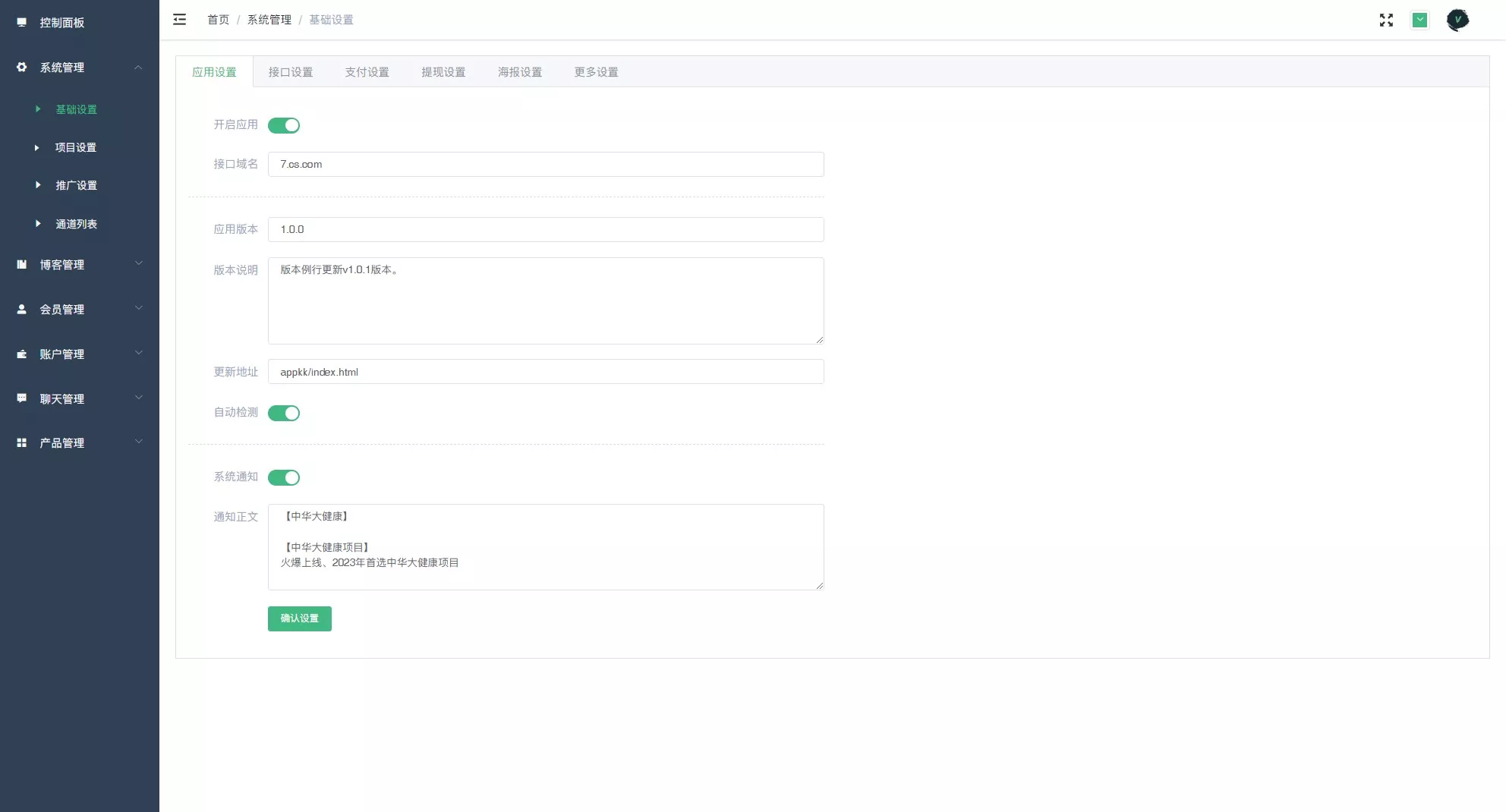The image size is (1506, 812).
Task: Open the 海报设置 tab
Action: pyautogui.click(x=520, y=72)
